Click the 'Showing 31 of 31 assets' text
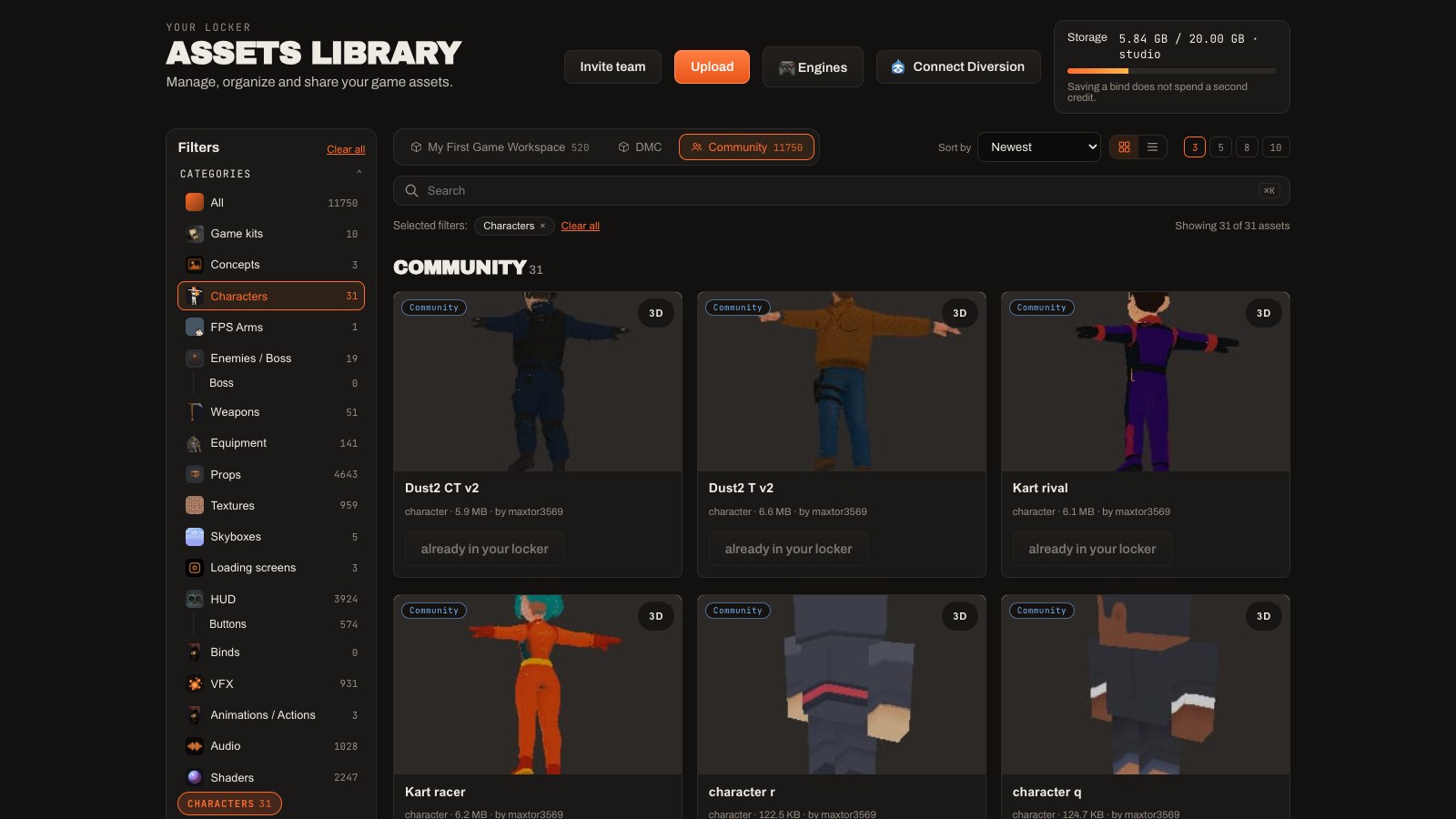Image resolution: width=1456 pixels, height=819 pixels. pos(1232,226)
